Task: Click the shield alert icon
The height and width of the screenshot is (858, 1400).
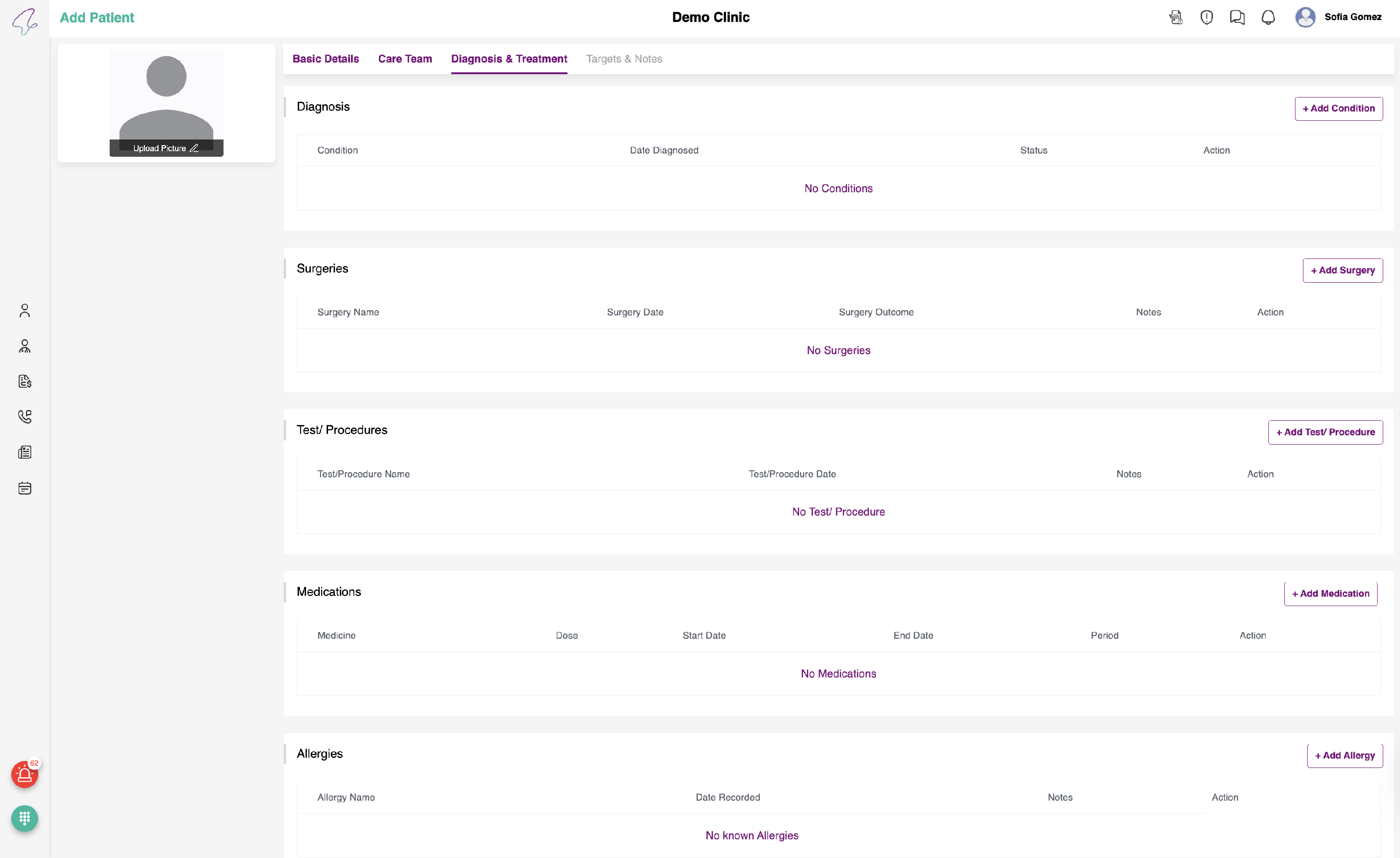Action: click(1206, 18)
